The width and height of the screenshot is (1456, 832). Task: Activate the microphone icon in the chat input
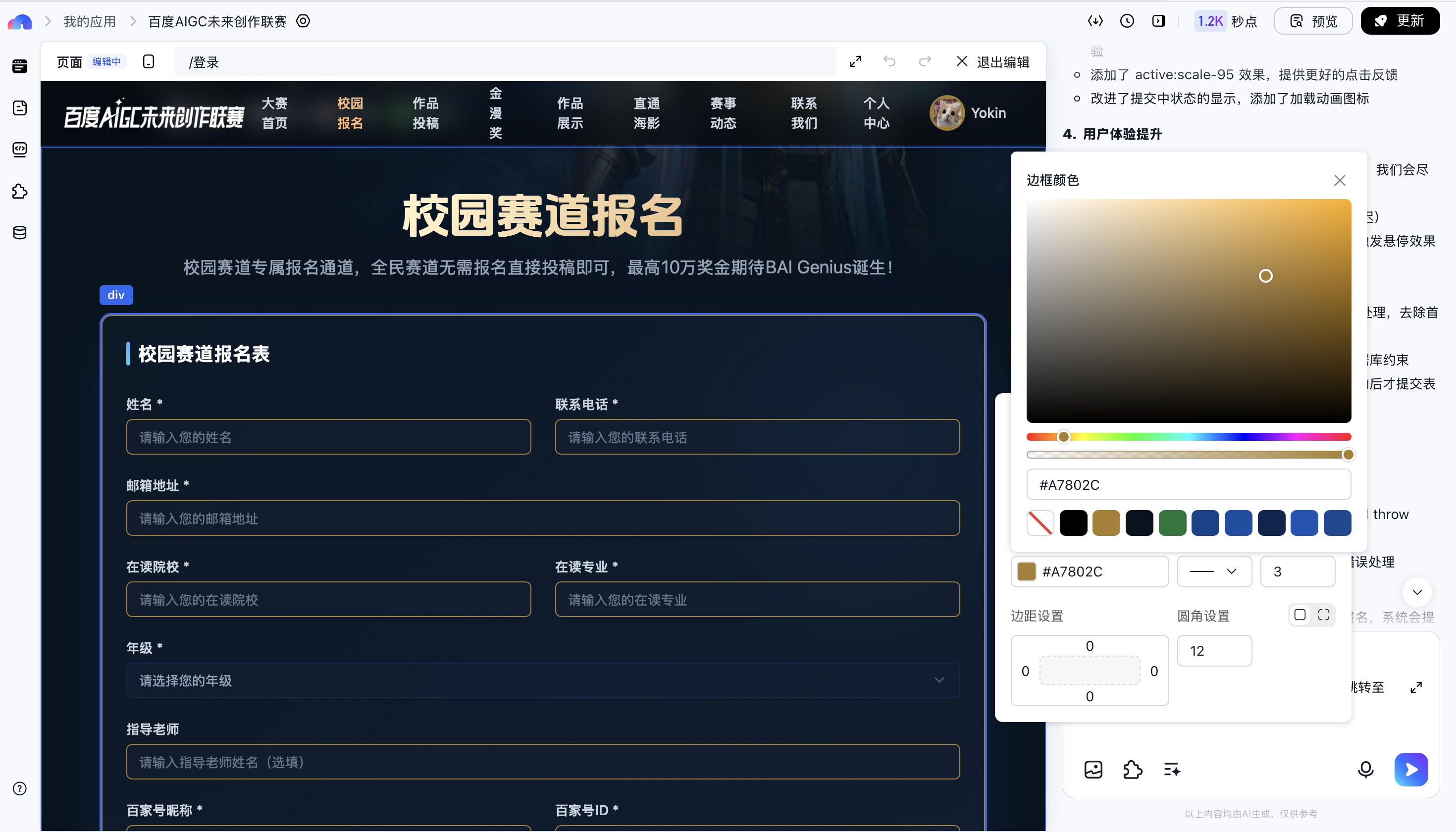(x=1366, y=770)
